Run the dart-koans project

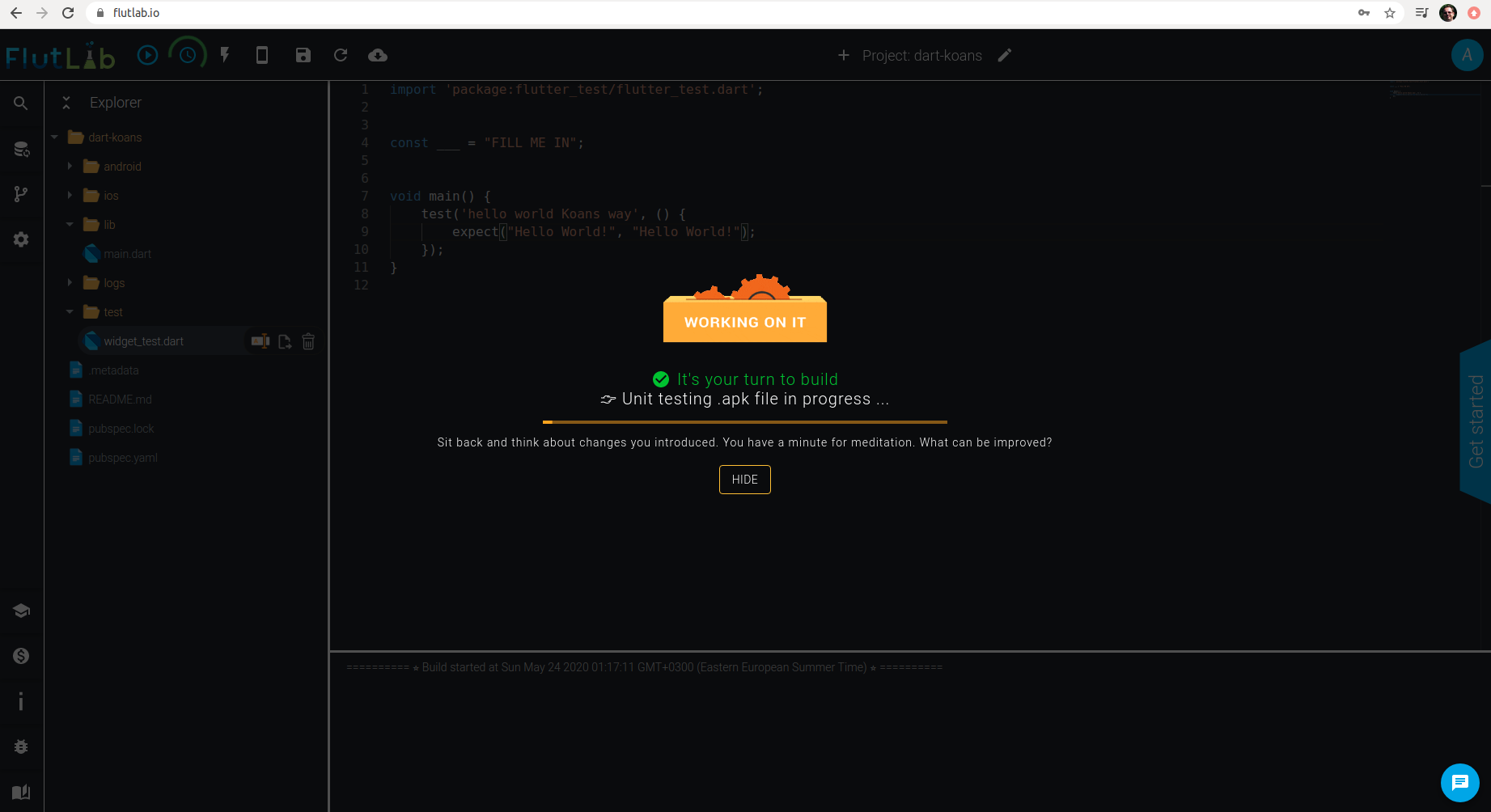147,55
